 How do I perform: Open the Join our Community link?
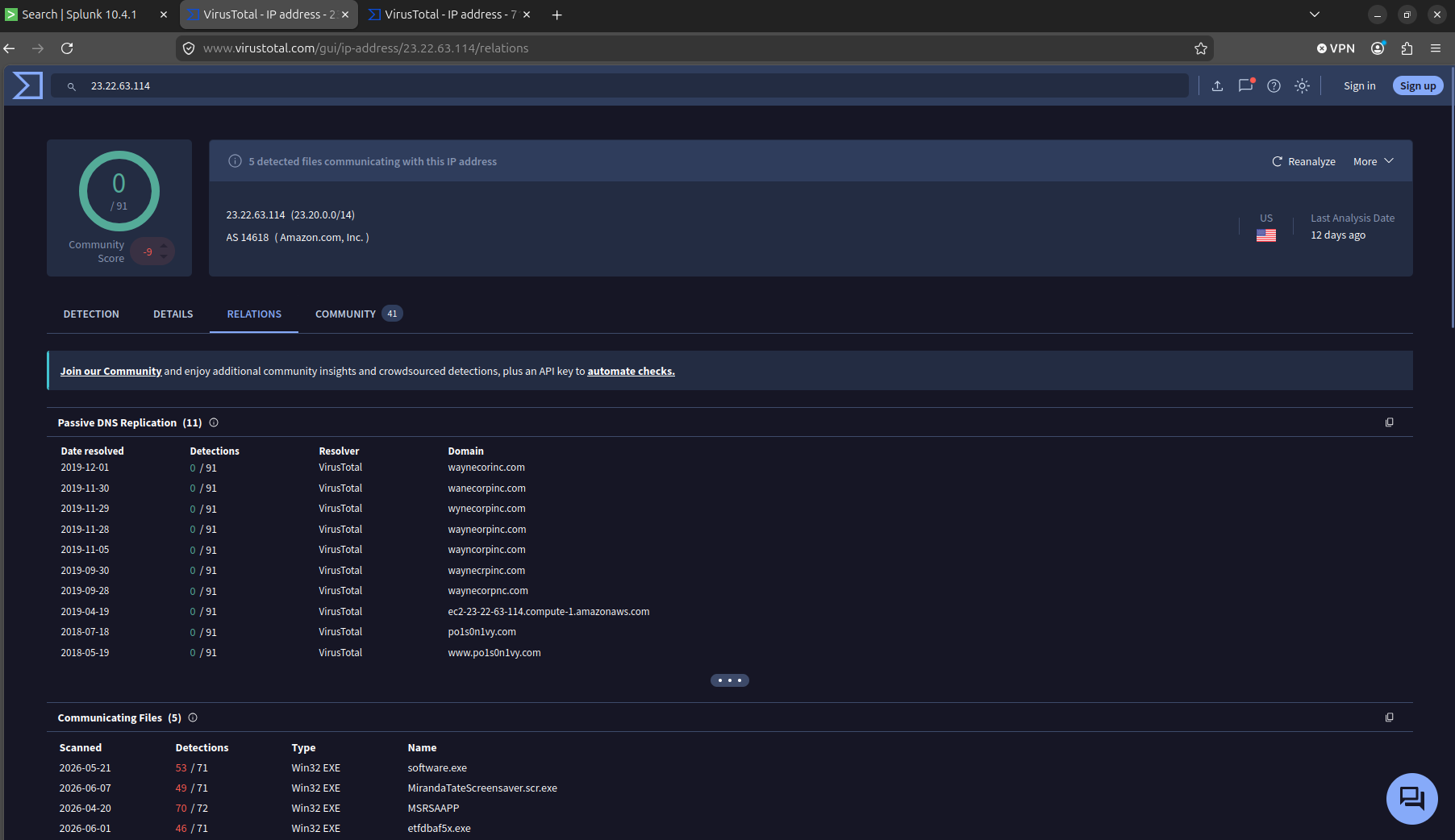coord(110,371)
